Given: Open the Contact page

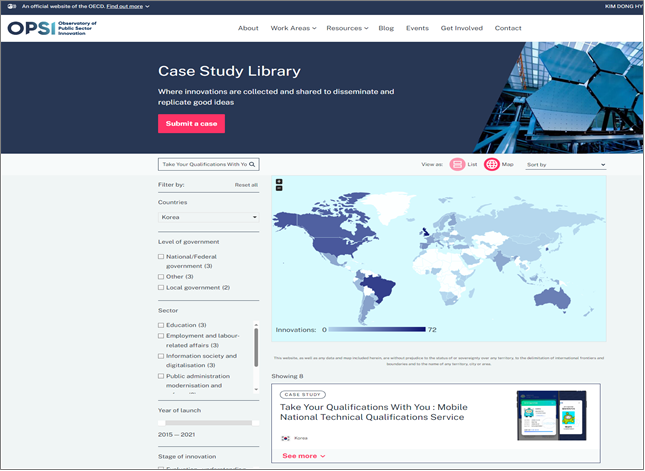Looking at the screenshot, I should pyautogui.click(x=508, y=28).
